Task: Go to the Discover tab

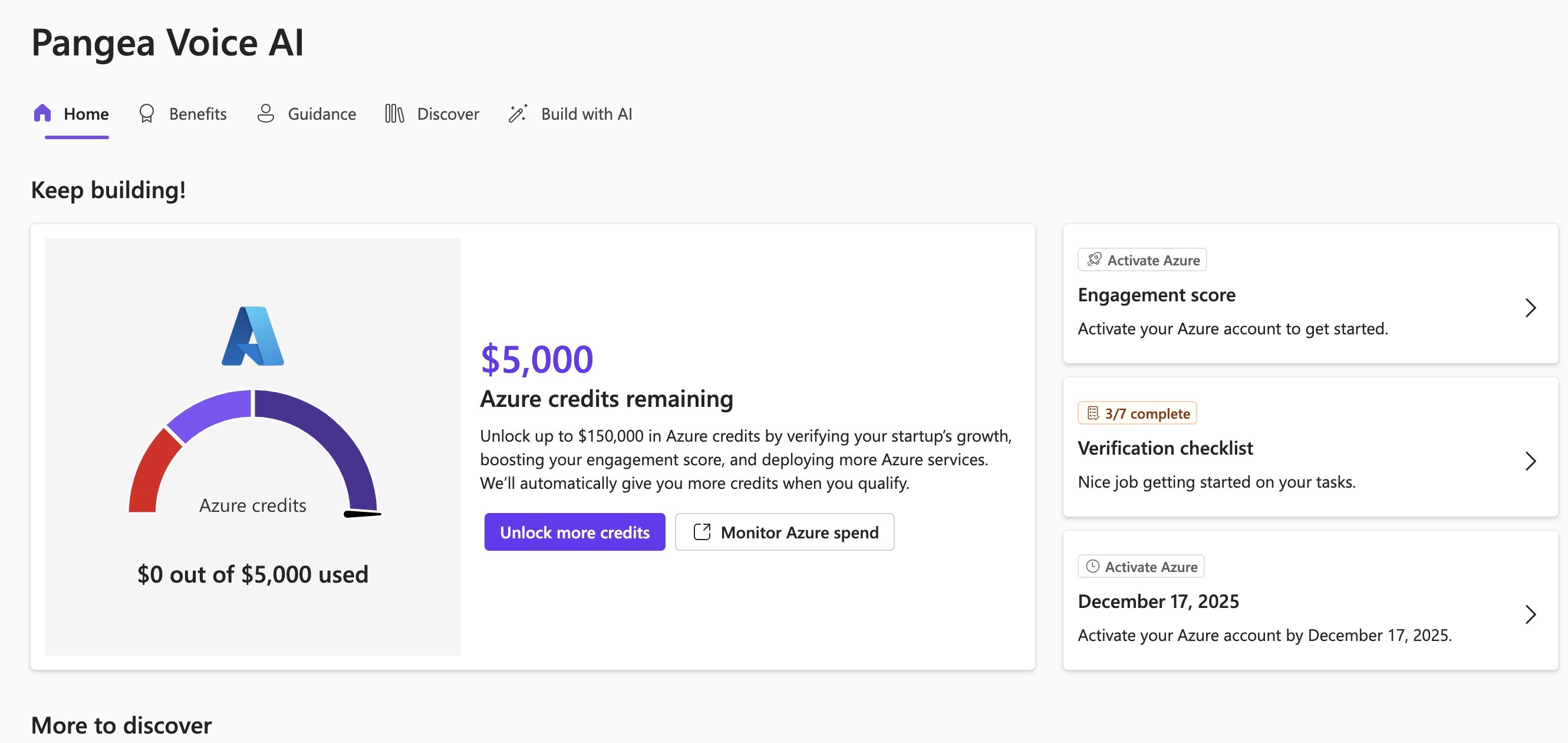Action: 432,114
